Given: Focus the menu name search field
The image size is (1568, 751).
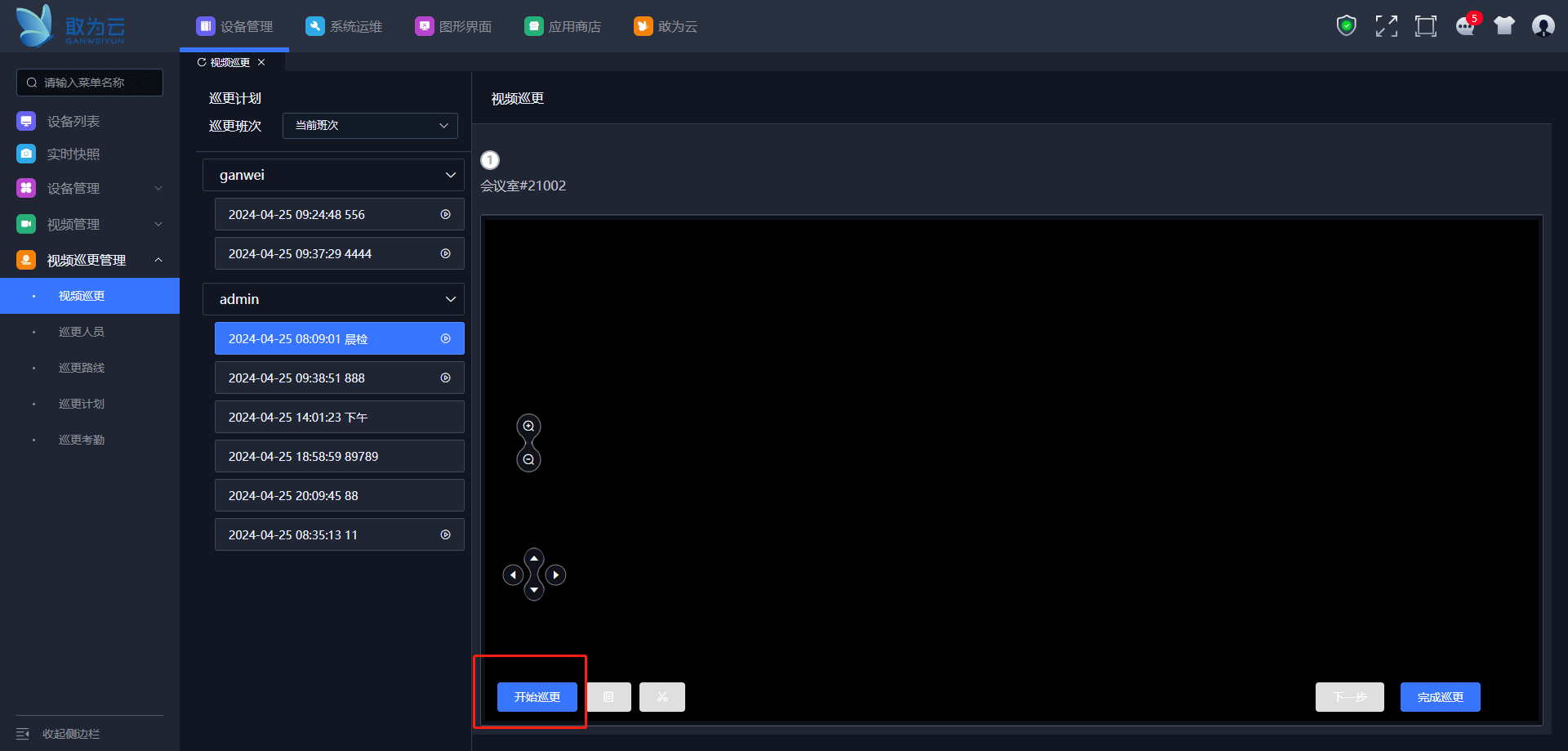Looking at the screenshot, I should (x=90, y=83).
